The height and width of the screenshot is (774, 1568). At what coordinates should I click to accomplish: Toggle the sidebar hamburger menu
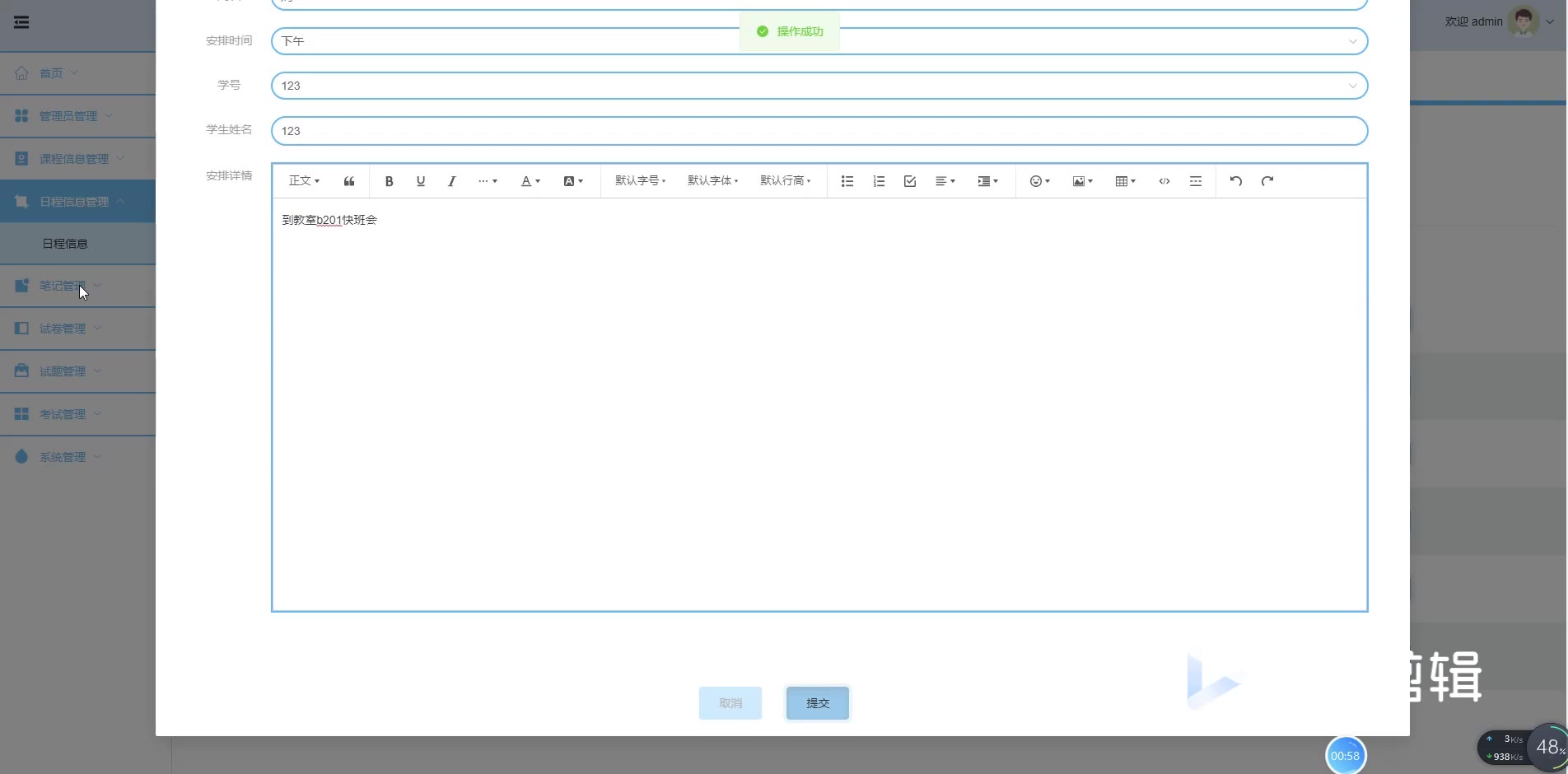pyautogui.click(x=21, y=22)
